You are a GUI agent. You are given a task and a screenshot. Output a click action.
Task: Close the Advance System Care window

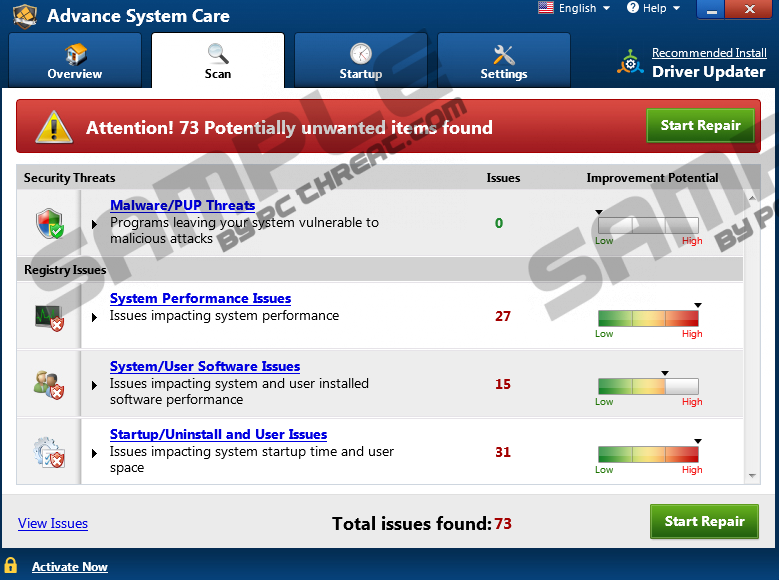[x=750, y=9]
